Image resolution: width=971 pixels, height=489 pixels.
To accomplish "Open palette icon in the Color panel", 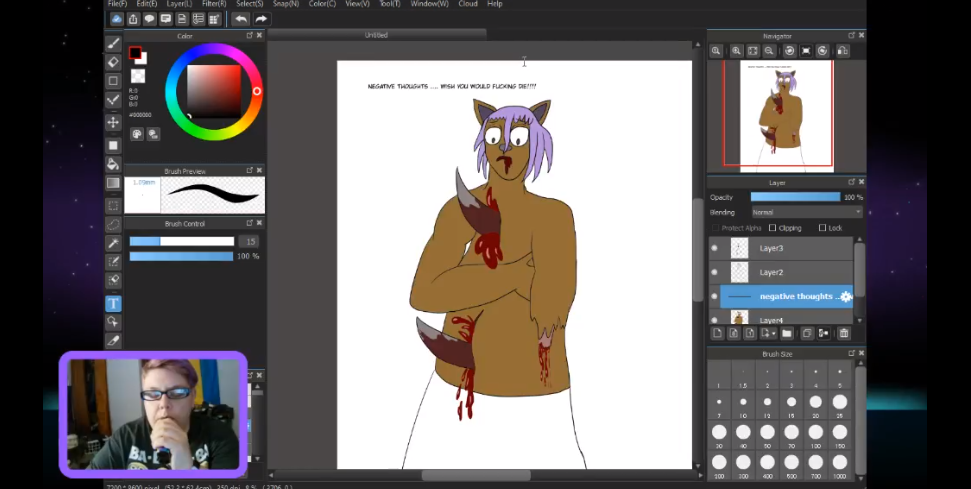I will (137, 134).
